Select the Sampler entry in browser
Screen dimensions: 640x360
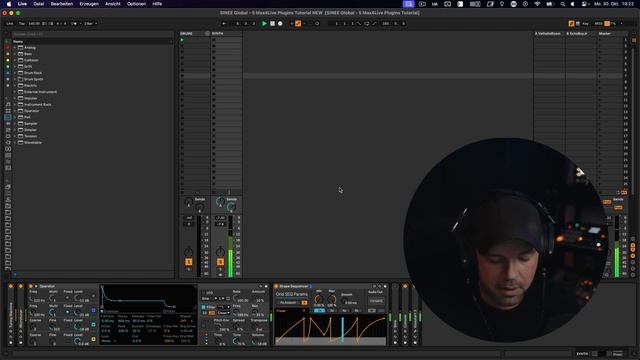click(x=31, y=124)
